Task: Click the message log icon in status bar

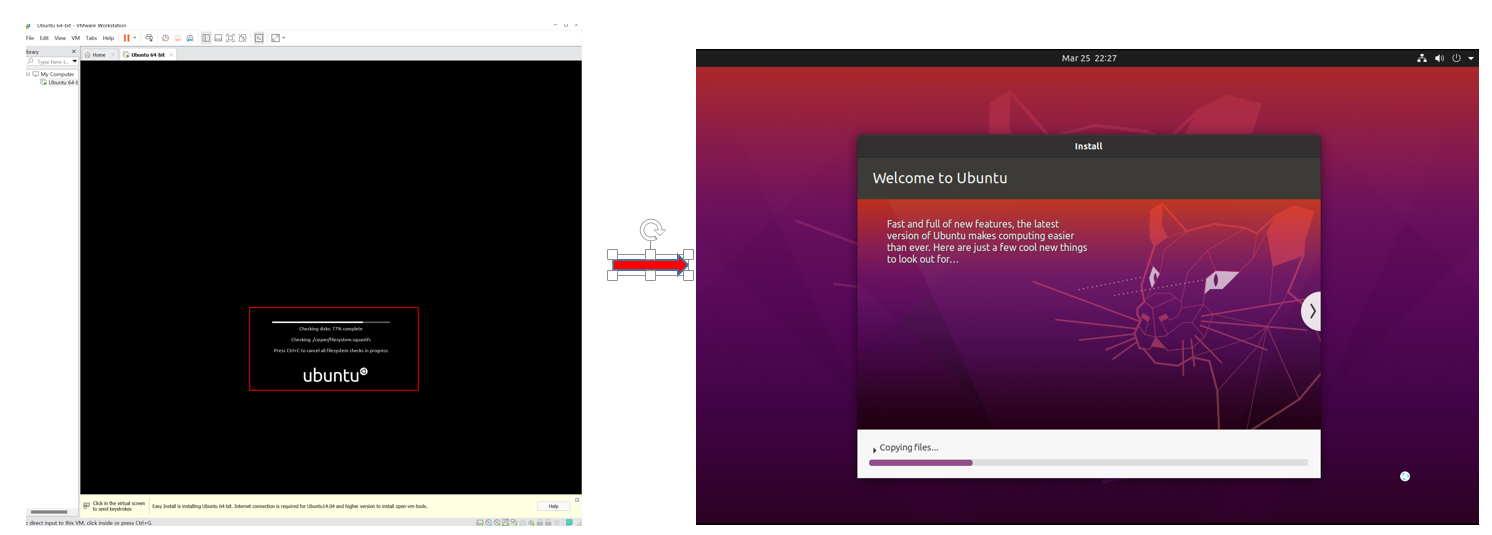Action: coord(569,523)
